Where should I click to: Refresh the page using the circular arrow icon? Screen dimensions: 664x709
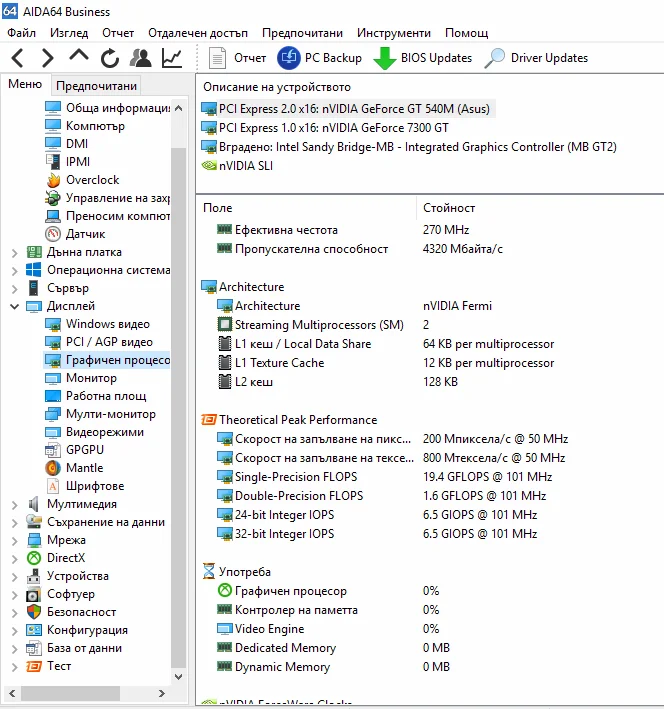[x=110, y=58]
